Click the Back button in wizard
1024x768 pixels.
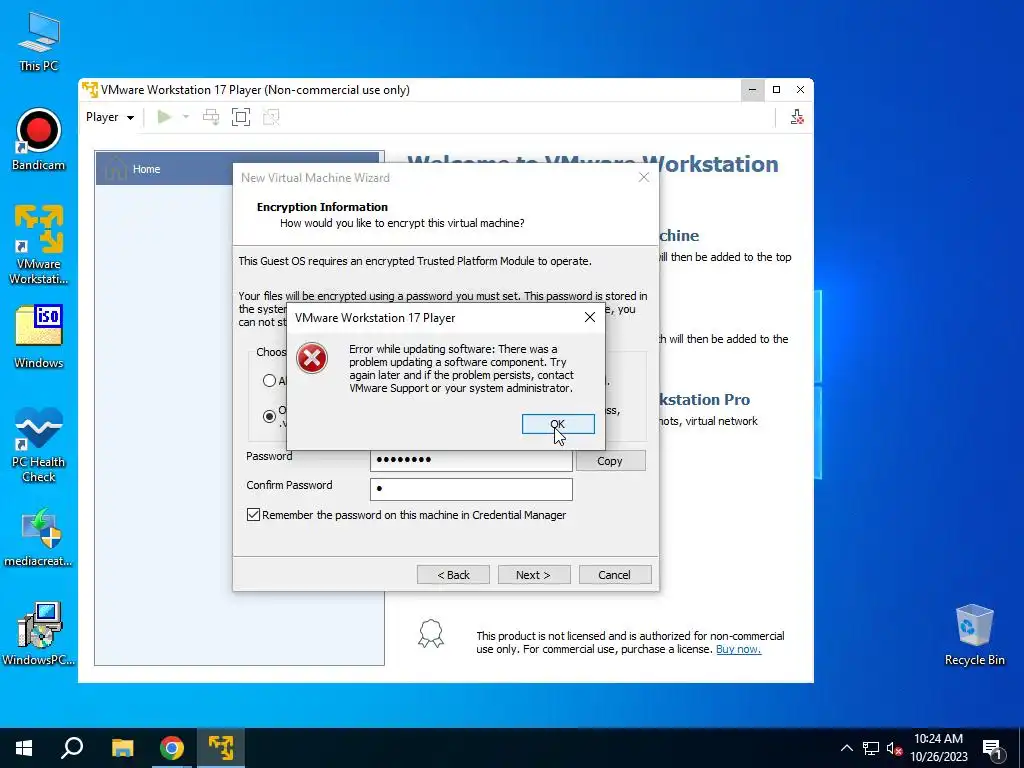[453, 575]
